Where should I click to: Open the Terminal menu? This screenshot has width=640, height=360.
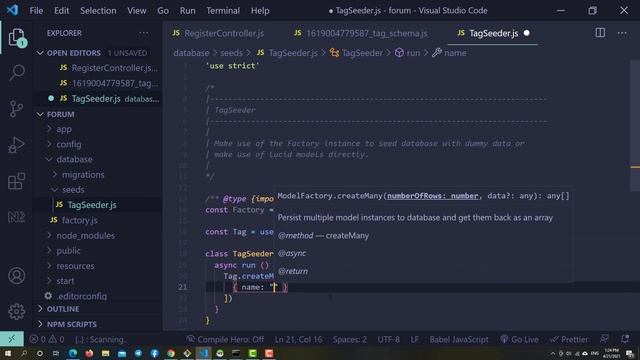[223, 11]
